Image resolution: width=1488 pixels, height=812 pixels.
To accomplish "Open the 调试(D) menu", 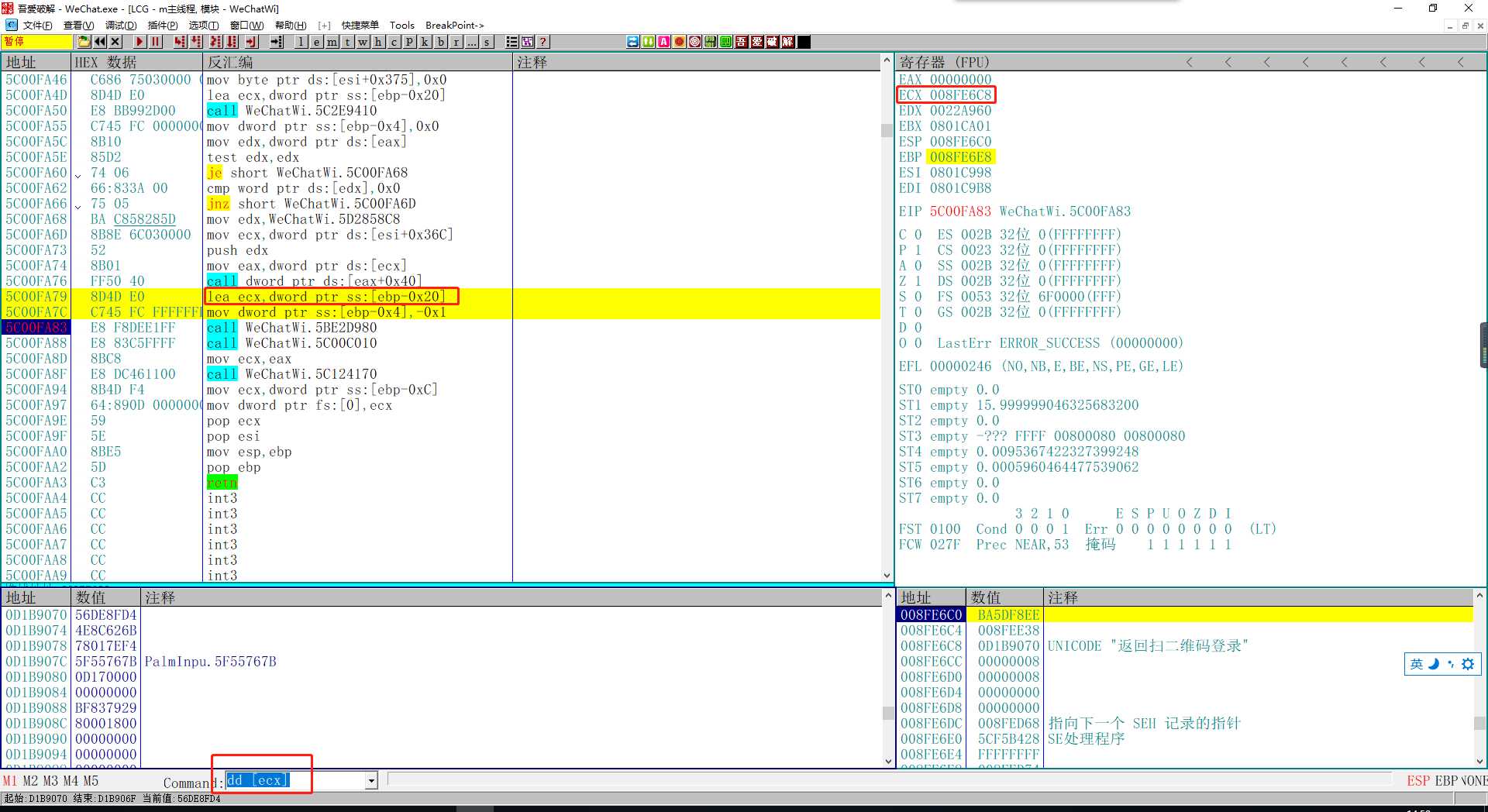I will pyautogui.click(x=120, y=26).
